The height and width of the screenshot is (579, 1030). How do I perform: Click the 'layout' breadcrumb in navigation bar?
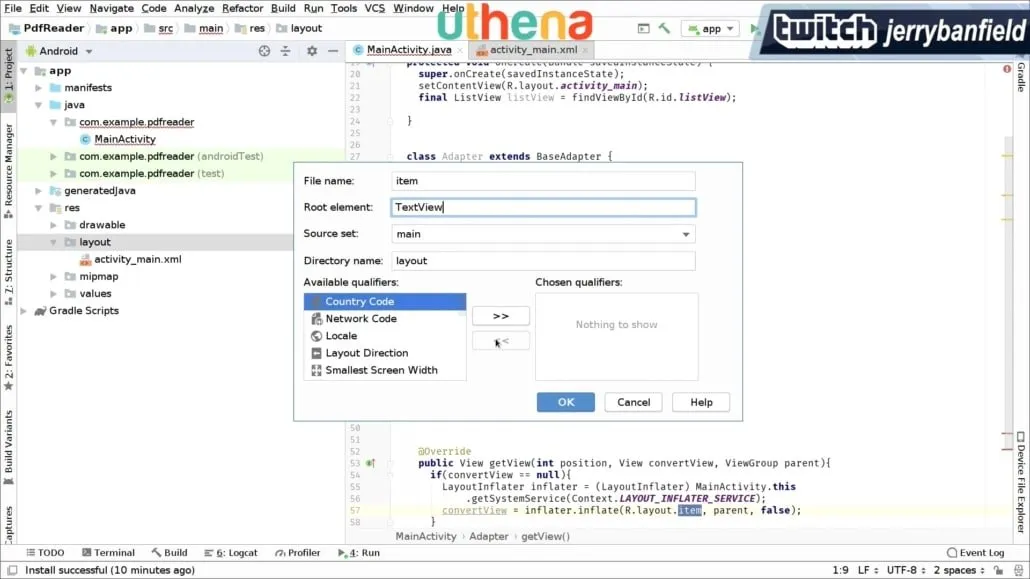(306, 28)
